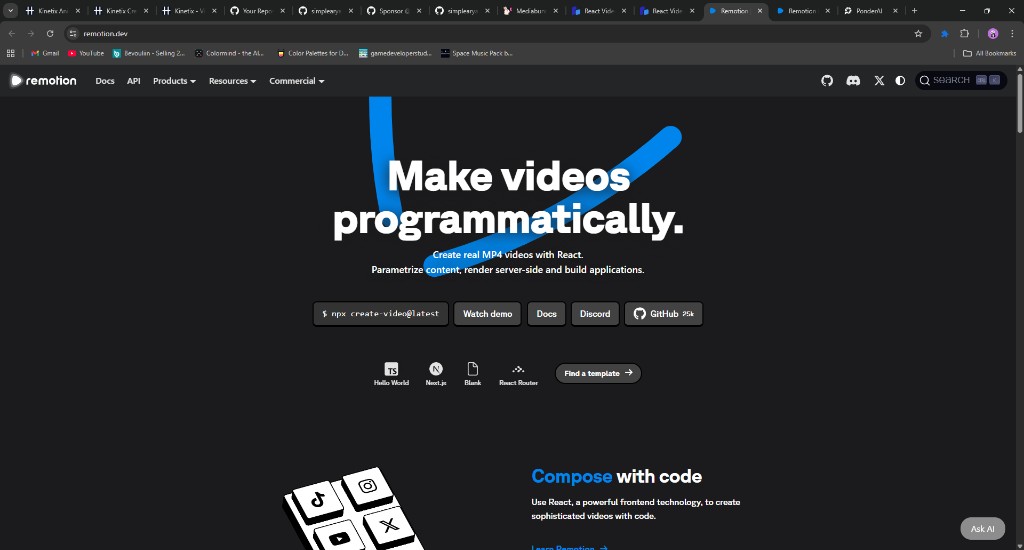Open the Chrome three-dot menu
The height and width of the screenshot is (550, 1024).
pyautogui.click(x=1012, y=33)
